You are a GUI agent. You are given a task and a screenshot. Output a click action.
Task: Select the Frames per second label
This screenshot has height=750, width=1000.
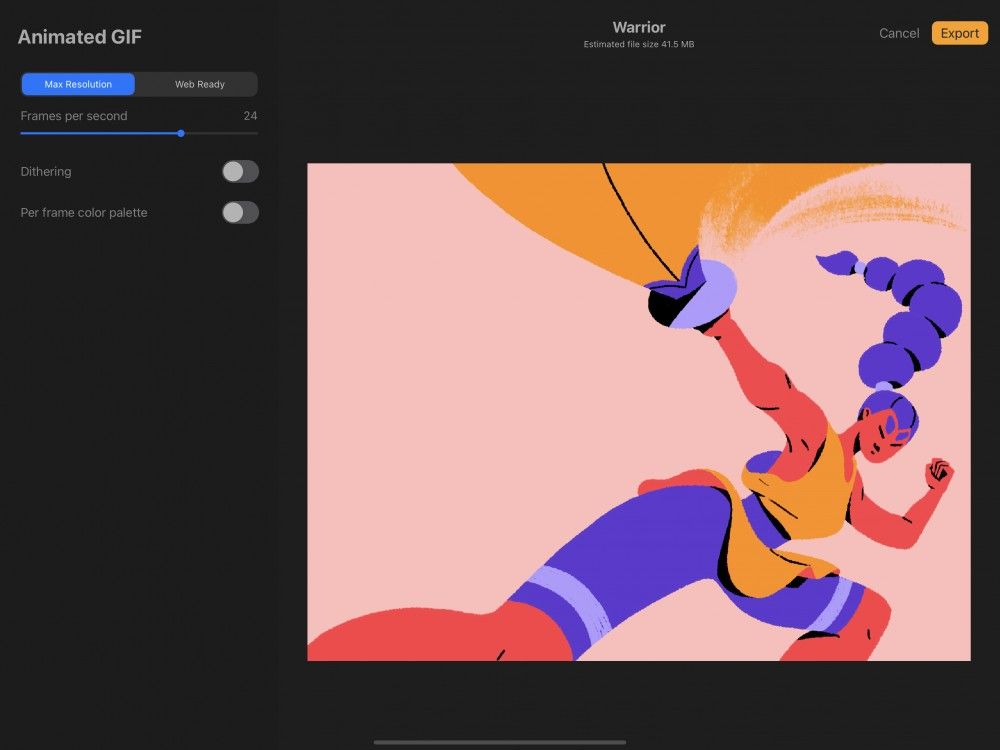[74, 116]
